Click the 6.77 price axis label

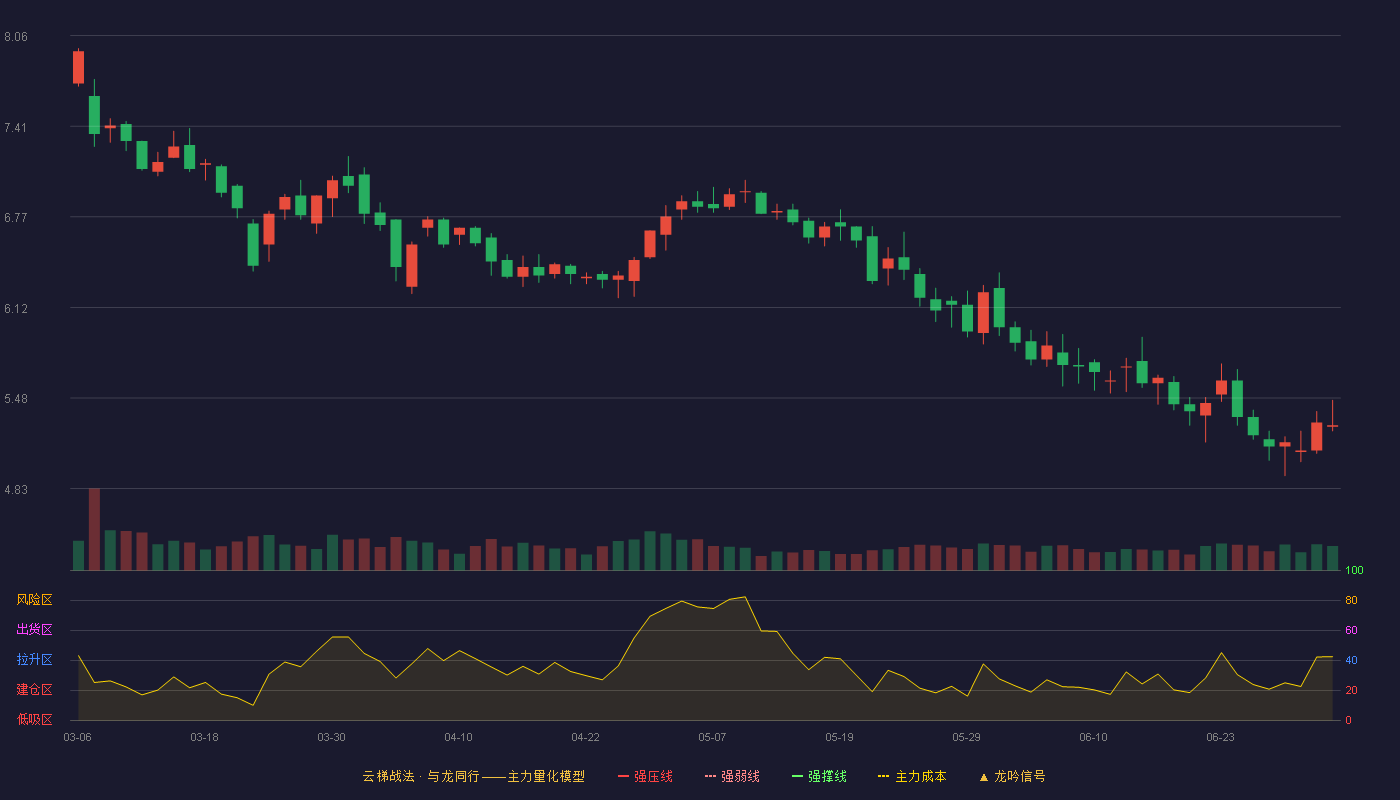click(x=16, y=218)
